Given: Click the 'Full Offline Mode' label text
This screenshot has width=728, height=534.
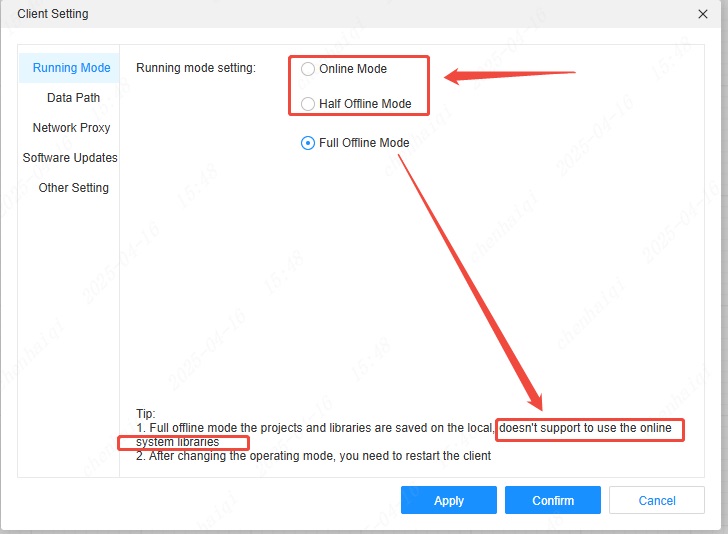Looking at the screenshot, I should pos(364,143).
